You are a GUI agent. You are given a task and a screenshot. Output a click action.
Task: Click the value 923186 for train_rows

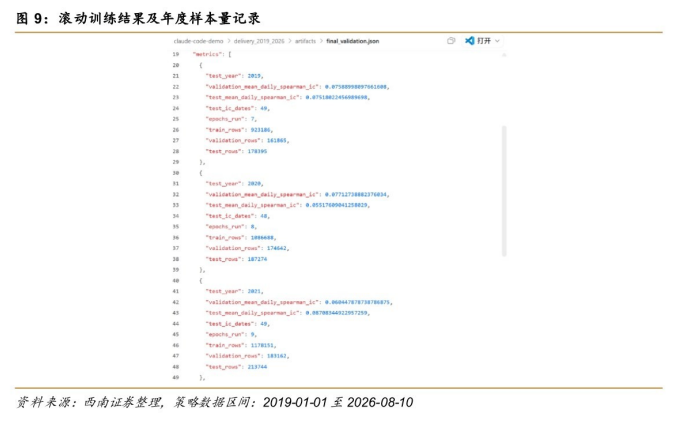[x=261, y=130]
